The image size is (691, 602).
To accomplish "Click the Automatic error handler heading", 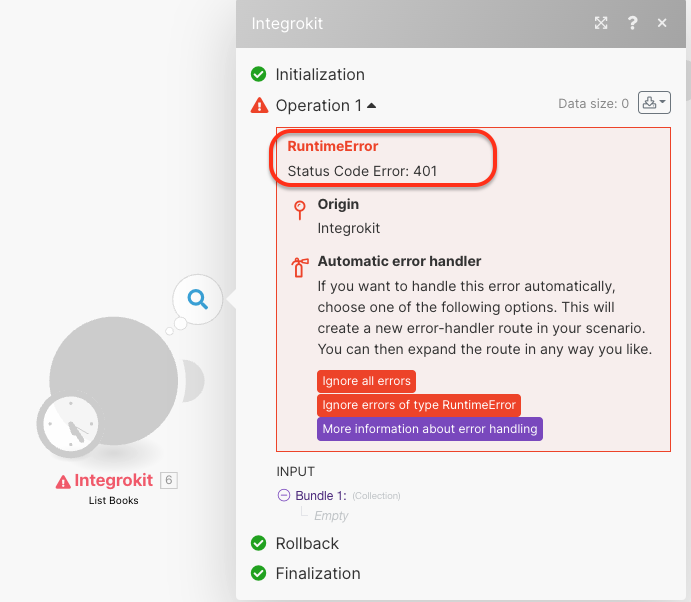I will pos(399,261).
